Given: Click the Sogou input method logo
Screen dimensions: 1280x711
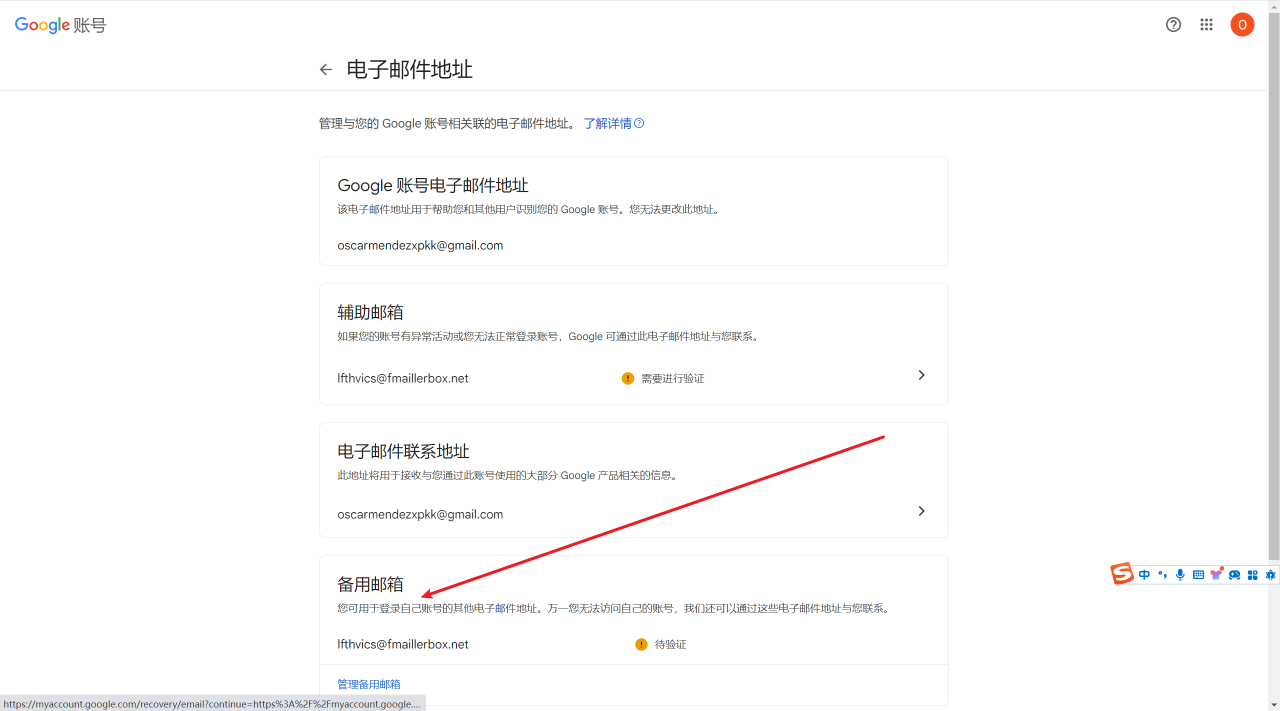Looking at the screenshot, I should tap(1122, 574).
